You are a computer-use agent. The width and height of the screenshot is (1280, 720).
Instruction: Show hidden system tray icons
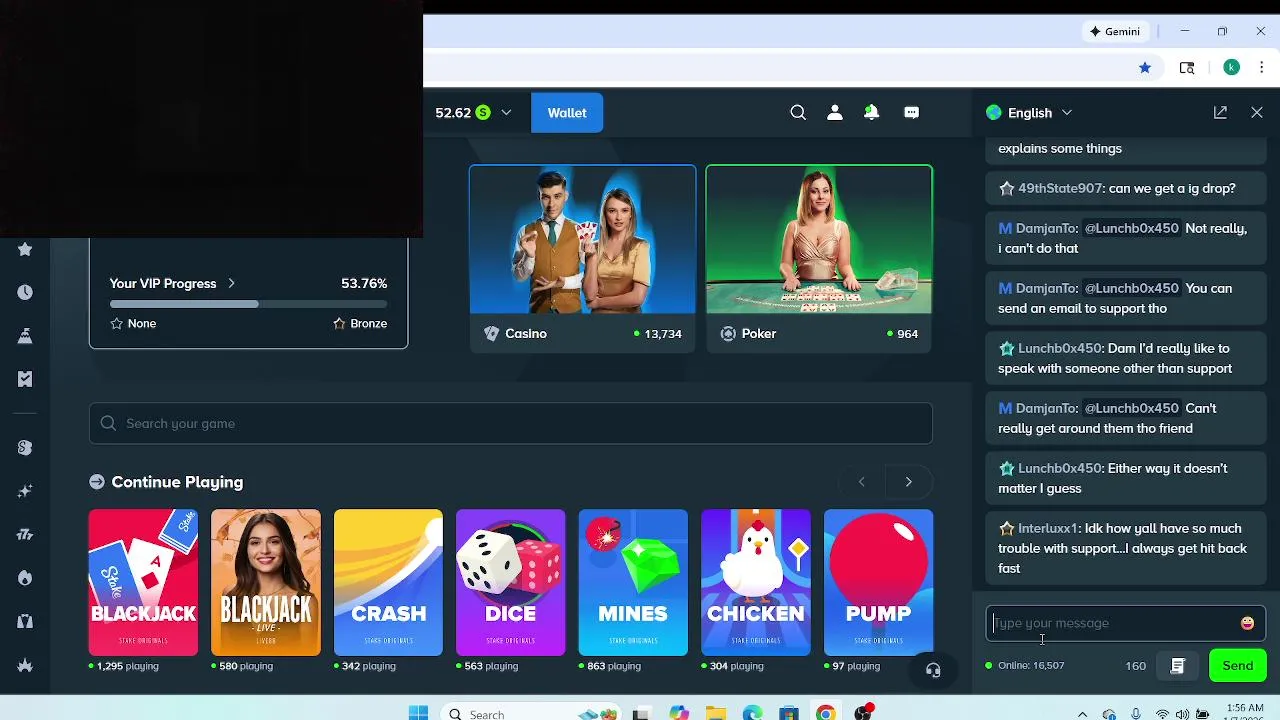point(1082,714)
